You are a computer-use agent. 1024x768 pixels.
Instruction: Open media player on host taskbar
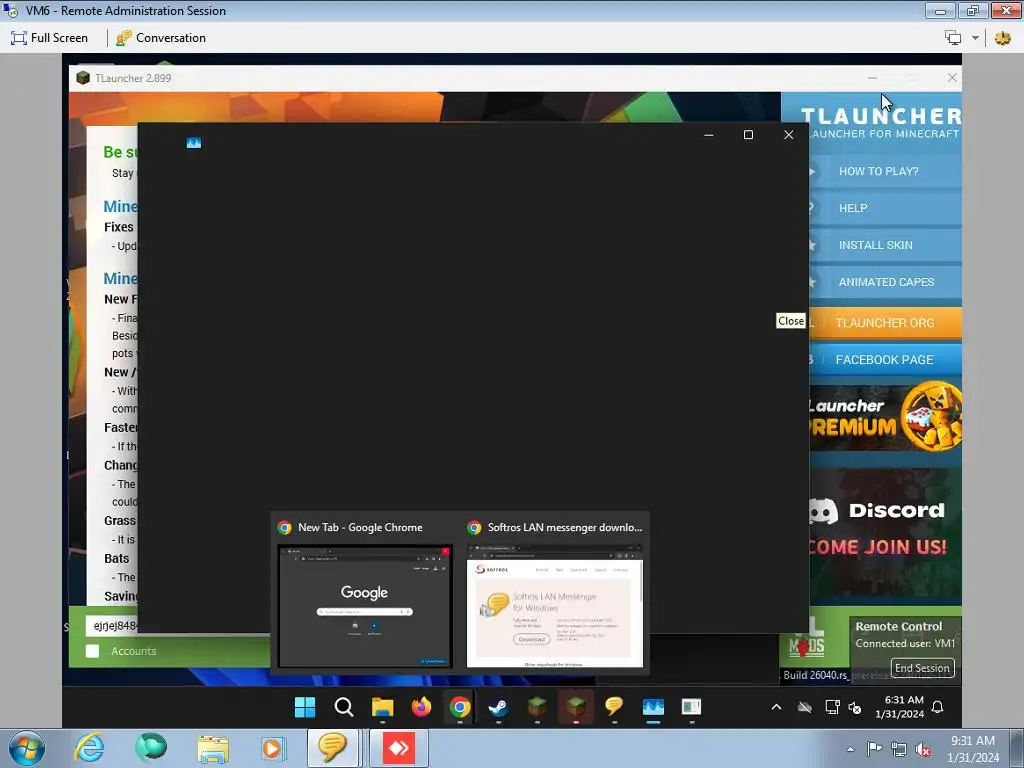pyautogui.click(x=272, y=748)
